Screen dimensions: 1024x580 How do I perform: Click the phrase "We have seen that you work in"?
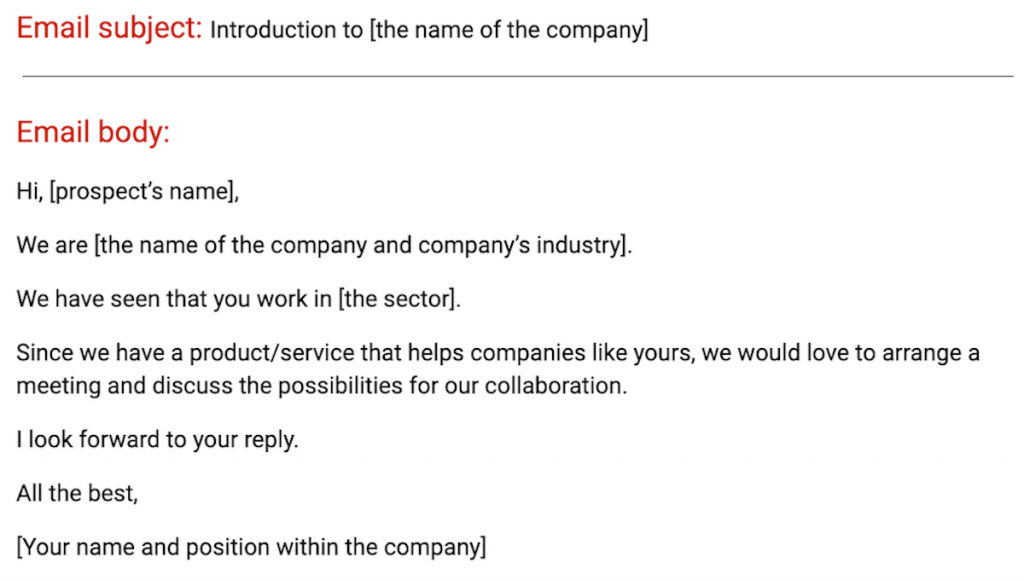[173, 300]
